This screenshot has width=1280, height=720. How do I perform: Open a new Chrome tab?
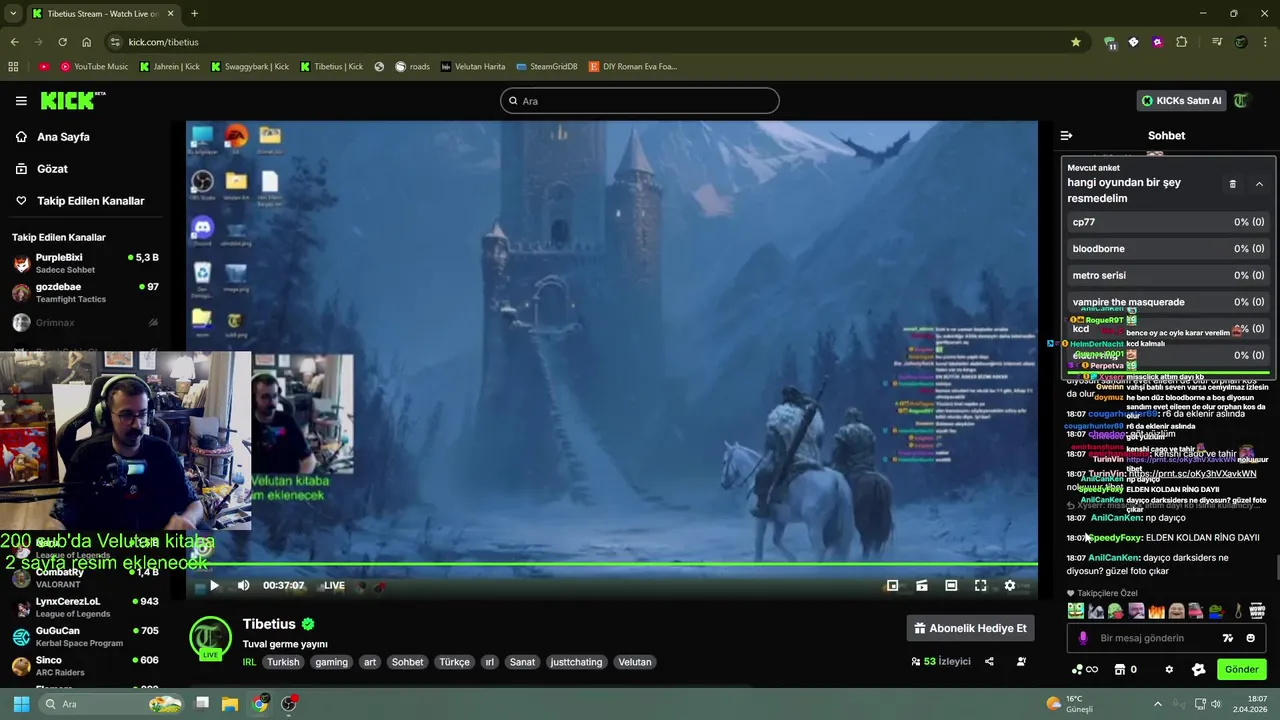[x=194, y=13]
